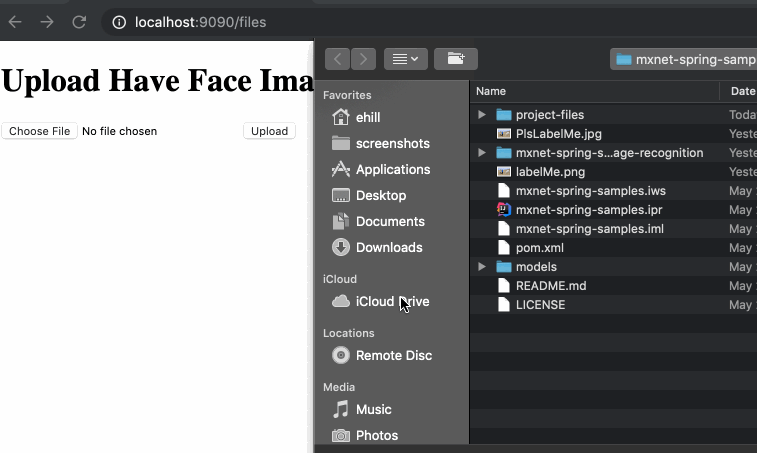Navigate forward in the file dialog
This screenshot has width=757, height=453.
coord(364,59)
